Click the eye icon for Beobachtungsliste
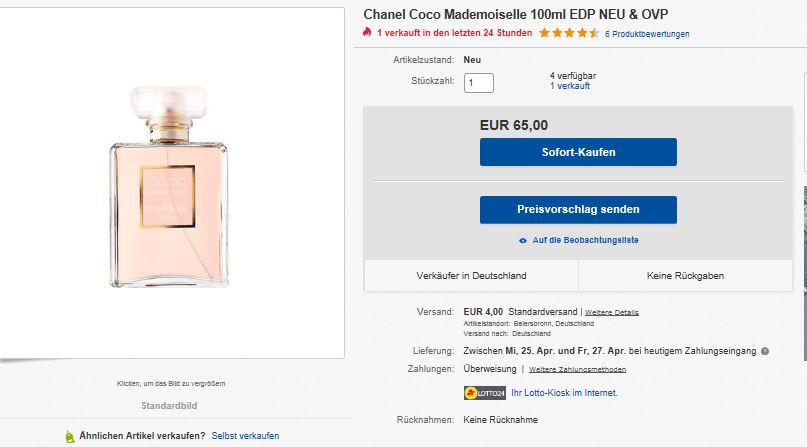807x447 pixels. [523, 241]
